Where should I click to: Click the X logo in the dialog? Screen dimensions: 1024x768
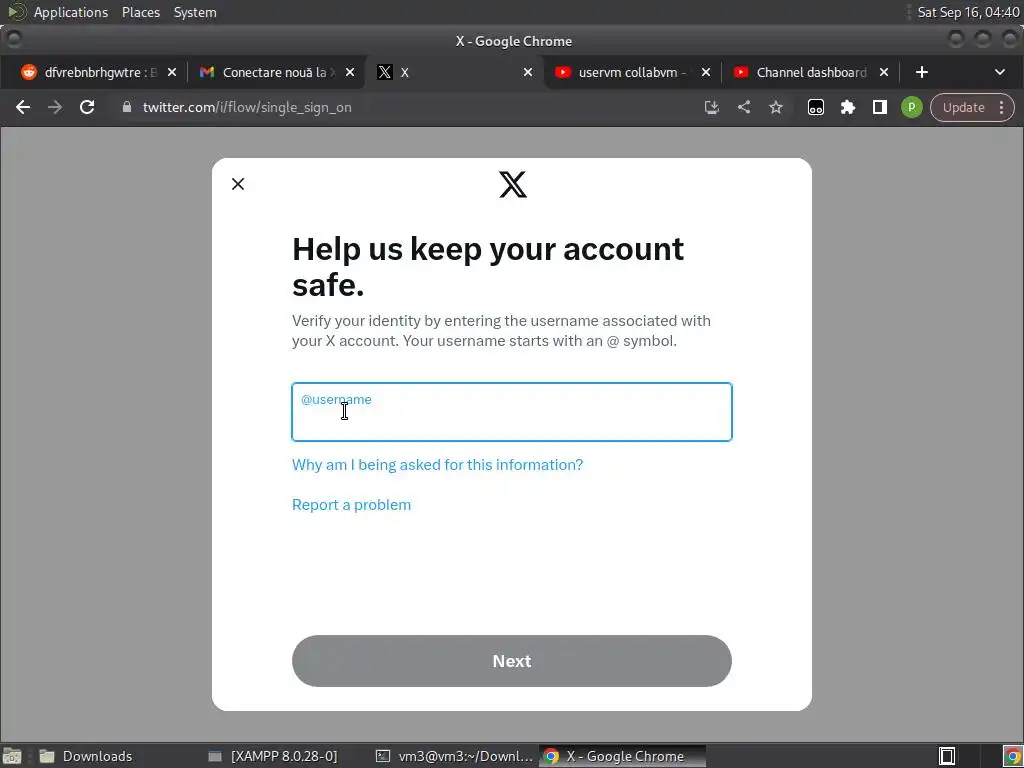coord(513,184)
